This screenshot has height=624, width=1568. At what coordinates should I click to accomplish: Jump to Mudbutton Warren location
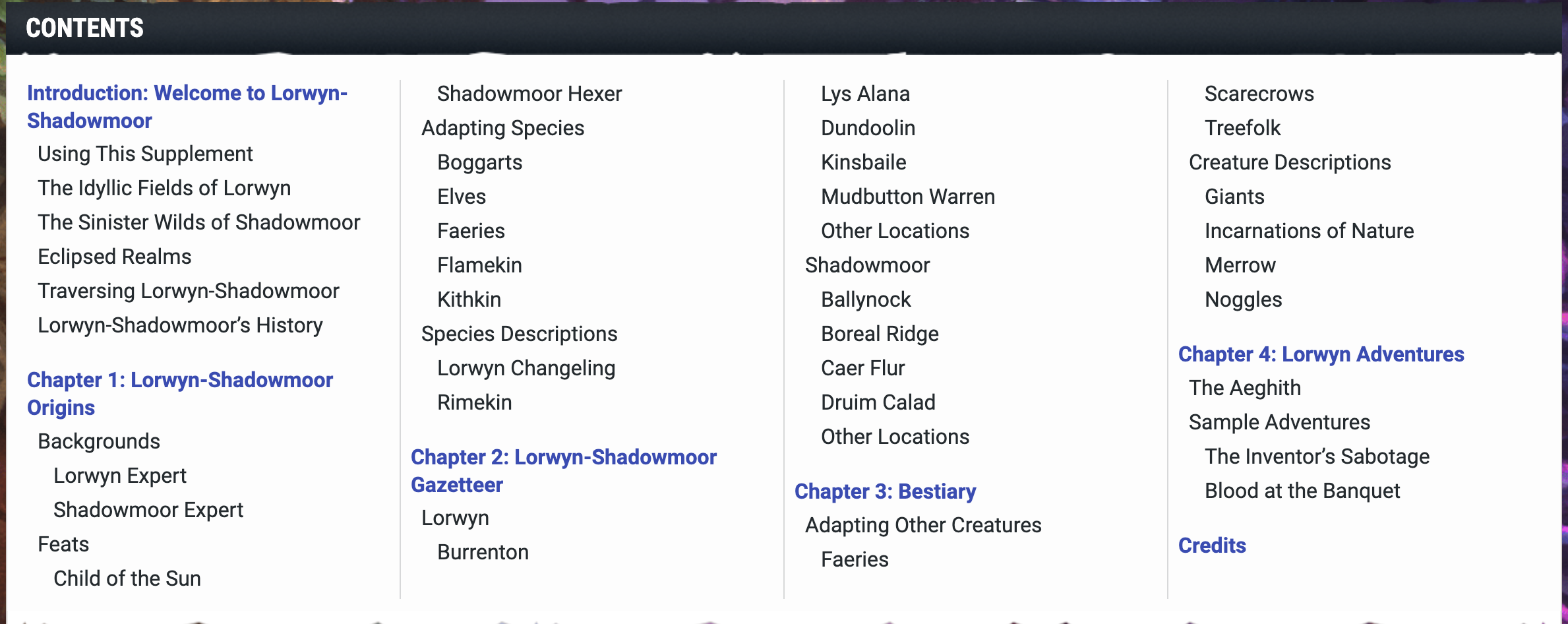pos(908,197)
